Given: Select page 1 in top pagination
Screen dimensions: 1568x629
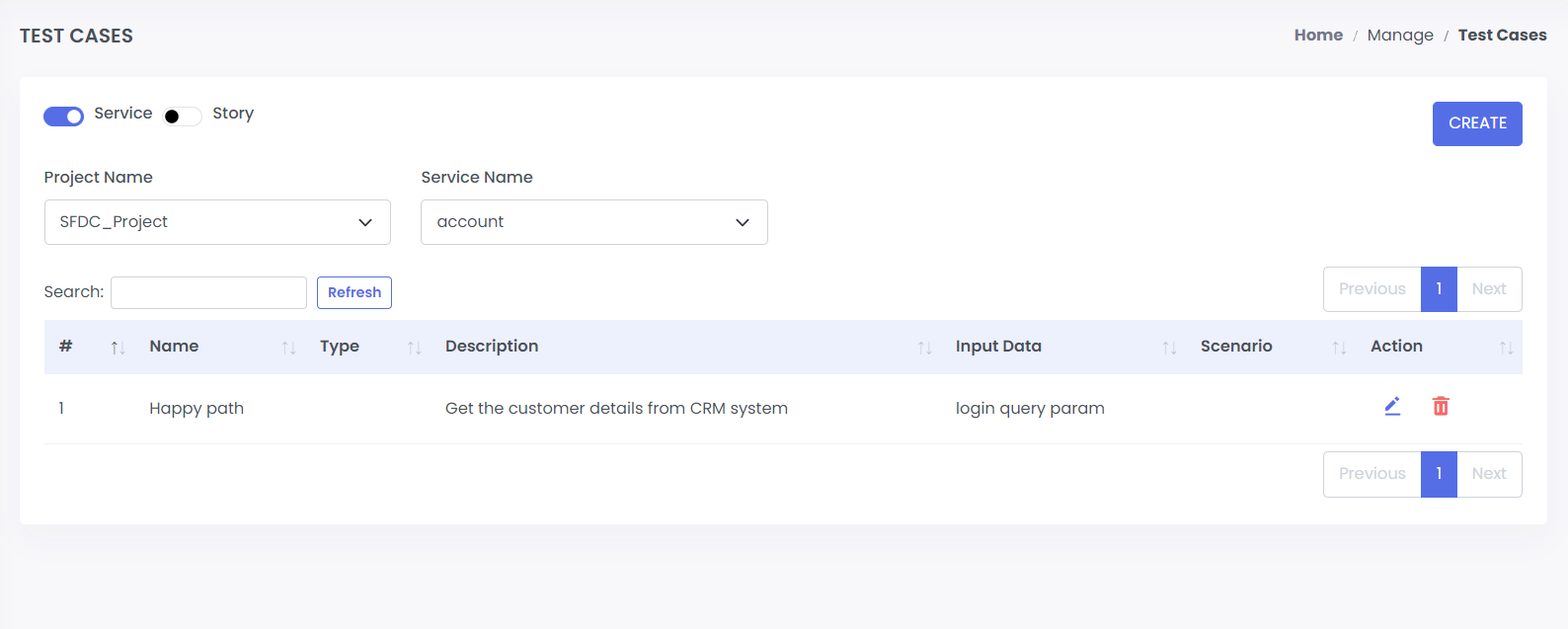Looking at the screenshot, I should [x=1439, y=289].
